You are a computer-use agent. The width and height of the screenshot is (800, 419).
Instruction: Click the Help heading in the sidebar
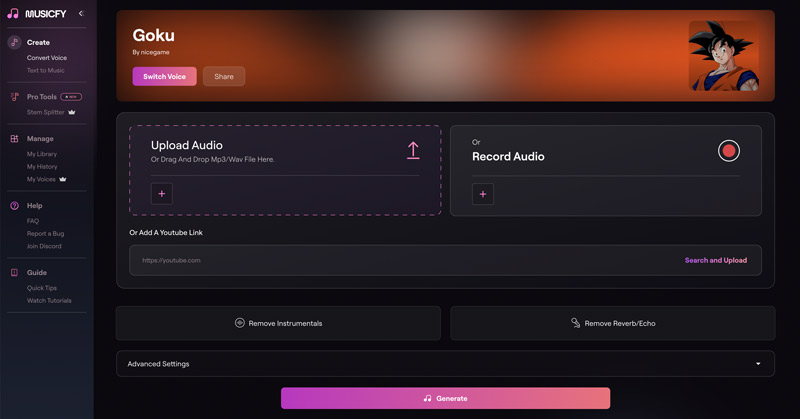(x=35, y=206)
